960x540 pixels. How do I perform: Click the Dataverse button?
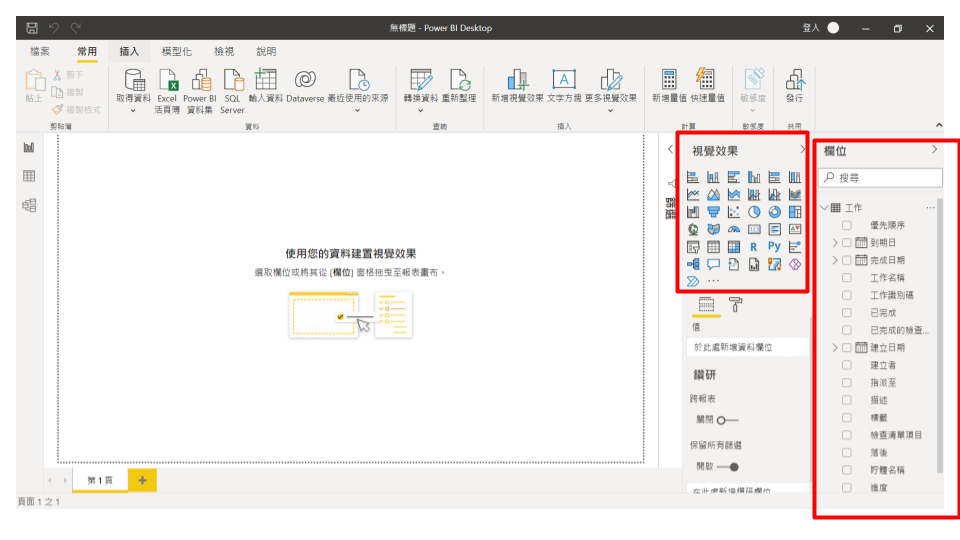pos(305,86)
